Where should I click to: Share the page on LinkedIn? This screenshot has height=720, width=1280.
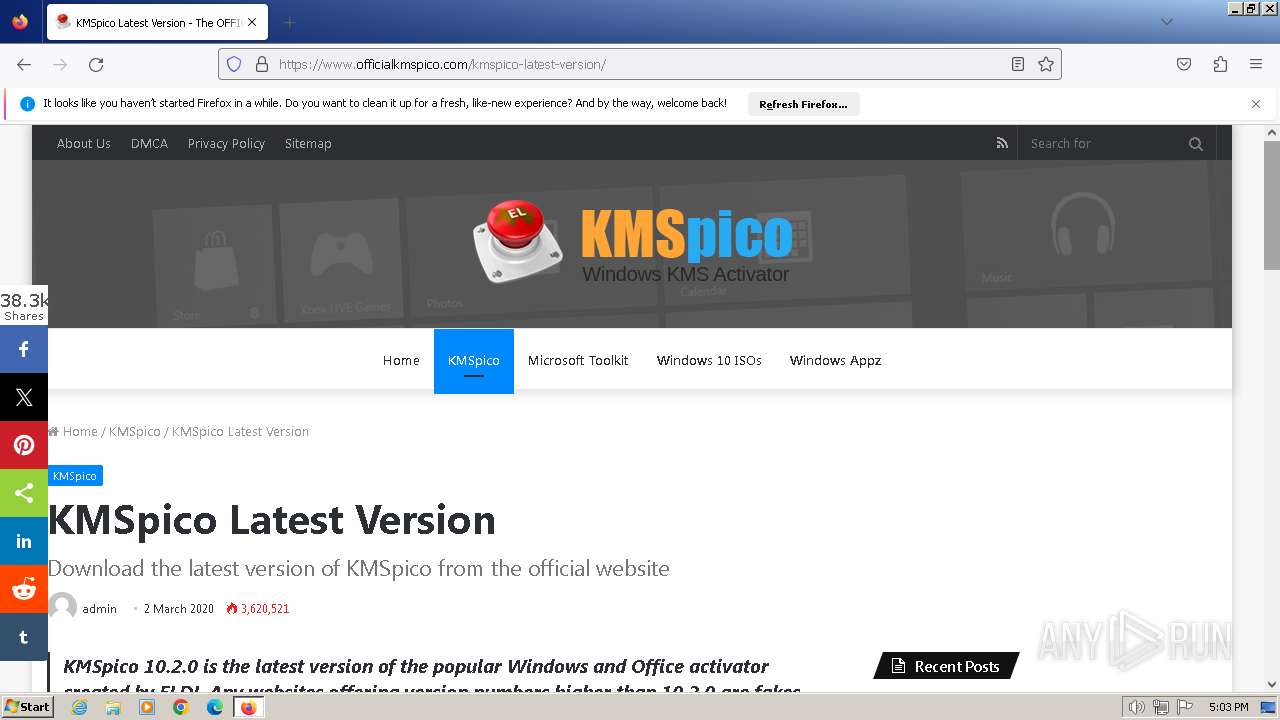click(x=24, y=541)
